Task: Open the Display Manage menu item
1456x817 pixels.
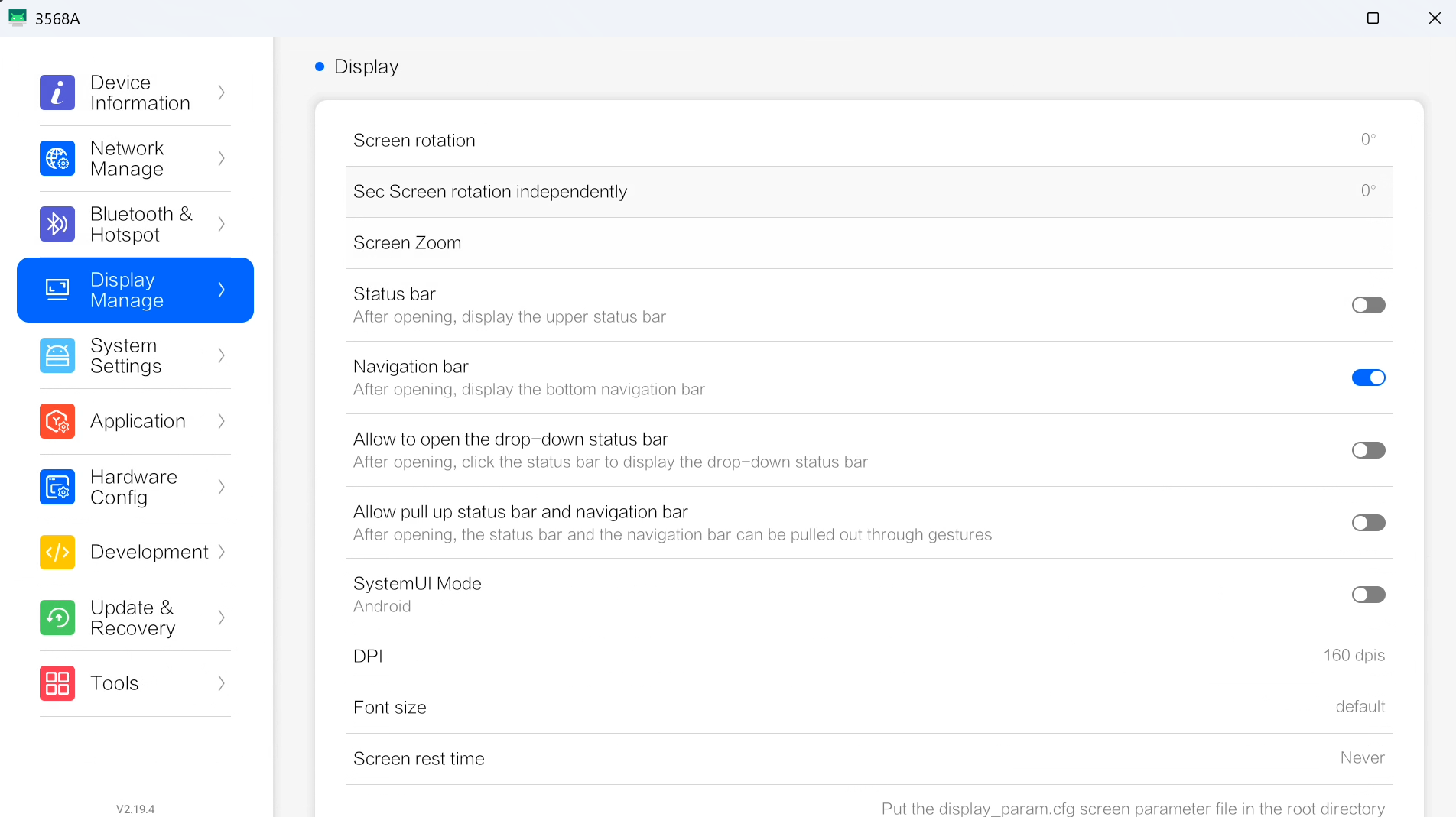Action: [135, 290]
